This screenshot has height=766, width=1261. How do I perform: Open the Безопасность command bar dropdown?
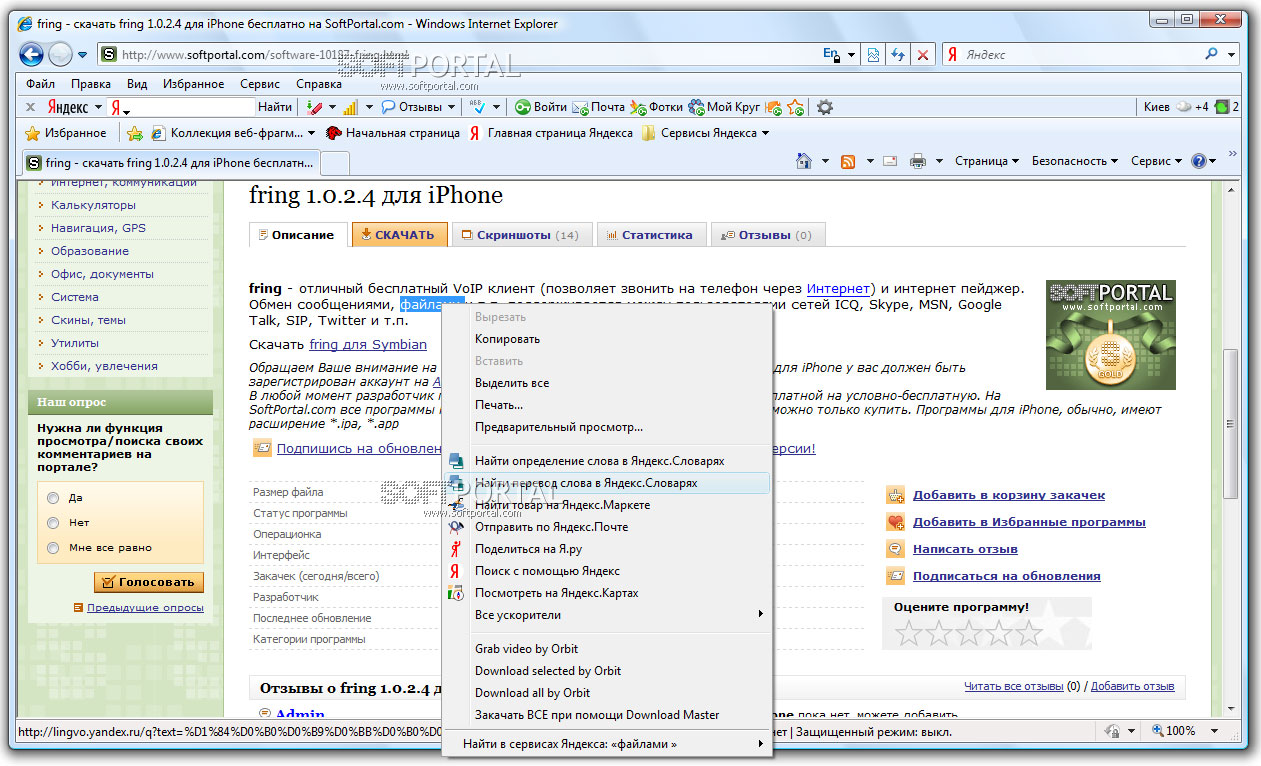pyautogui.click(x=1075, y=161)
